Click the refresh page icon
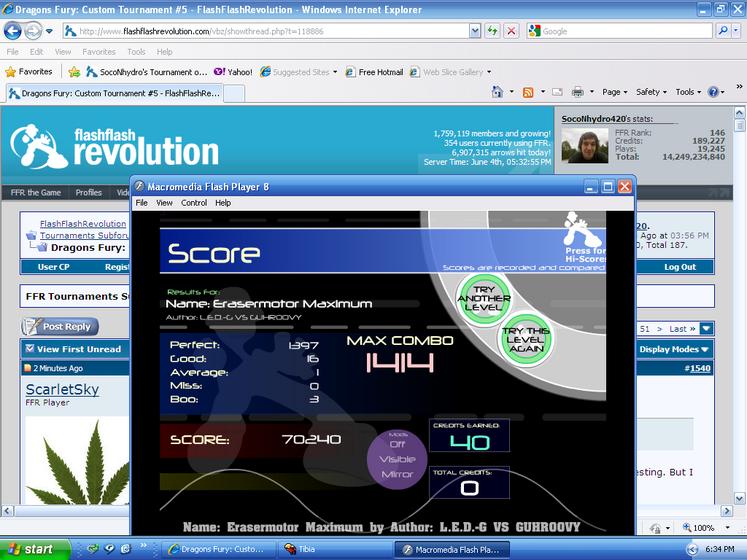Screen dimensions: 747x560 click(492, 31)
